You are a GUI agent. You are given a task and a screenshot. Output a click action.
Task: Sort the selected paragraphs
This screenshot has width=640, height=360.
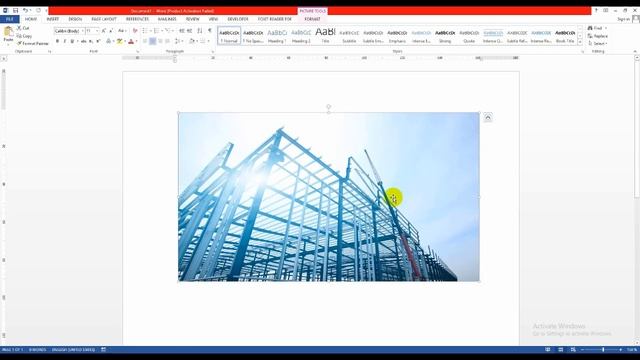[x=200, y=31]
